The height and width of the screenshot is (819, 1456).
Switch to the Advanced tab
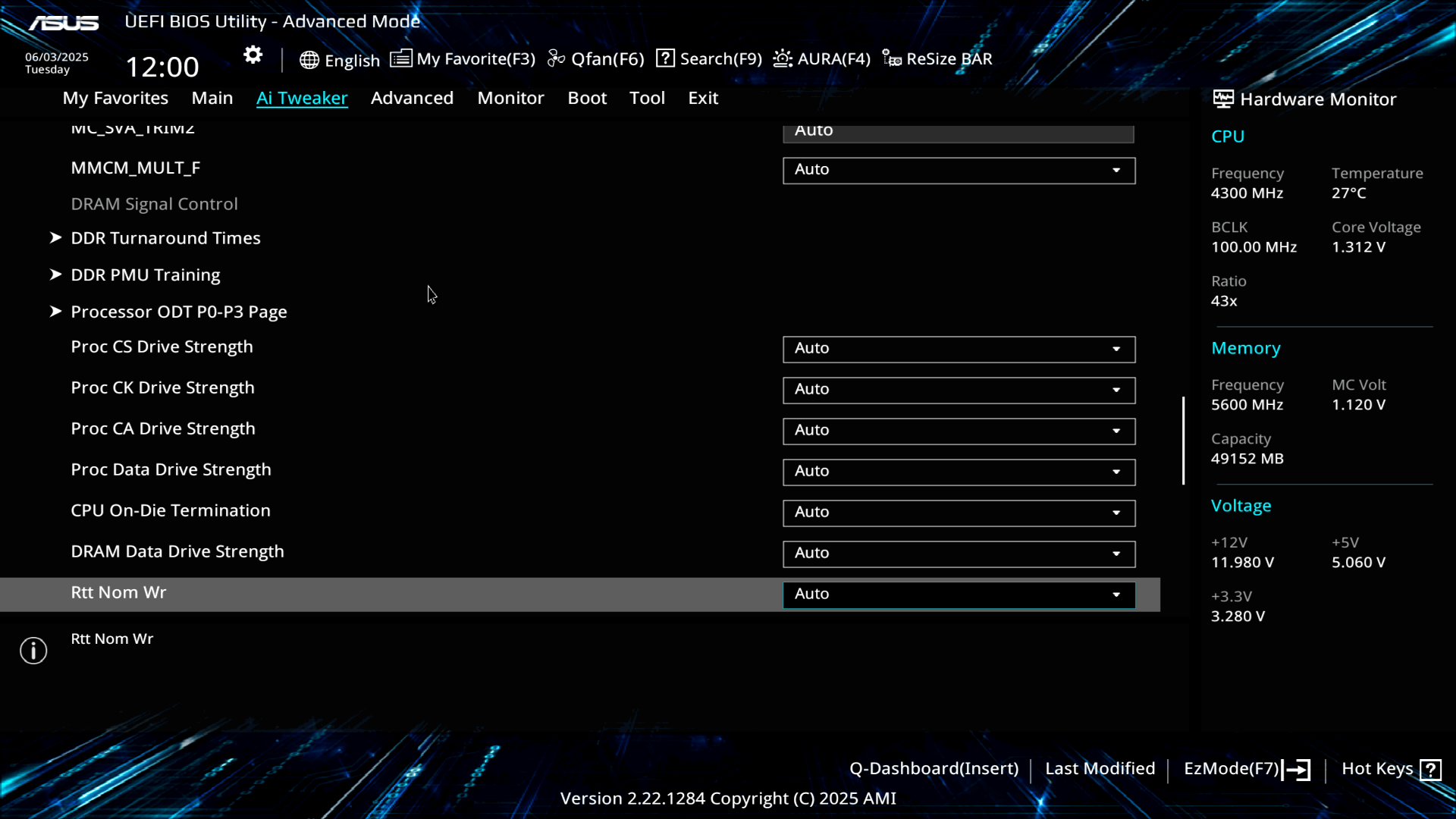[412, 98]
